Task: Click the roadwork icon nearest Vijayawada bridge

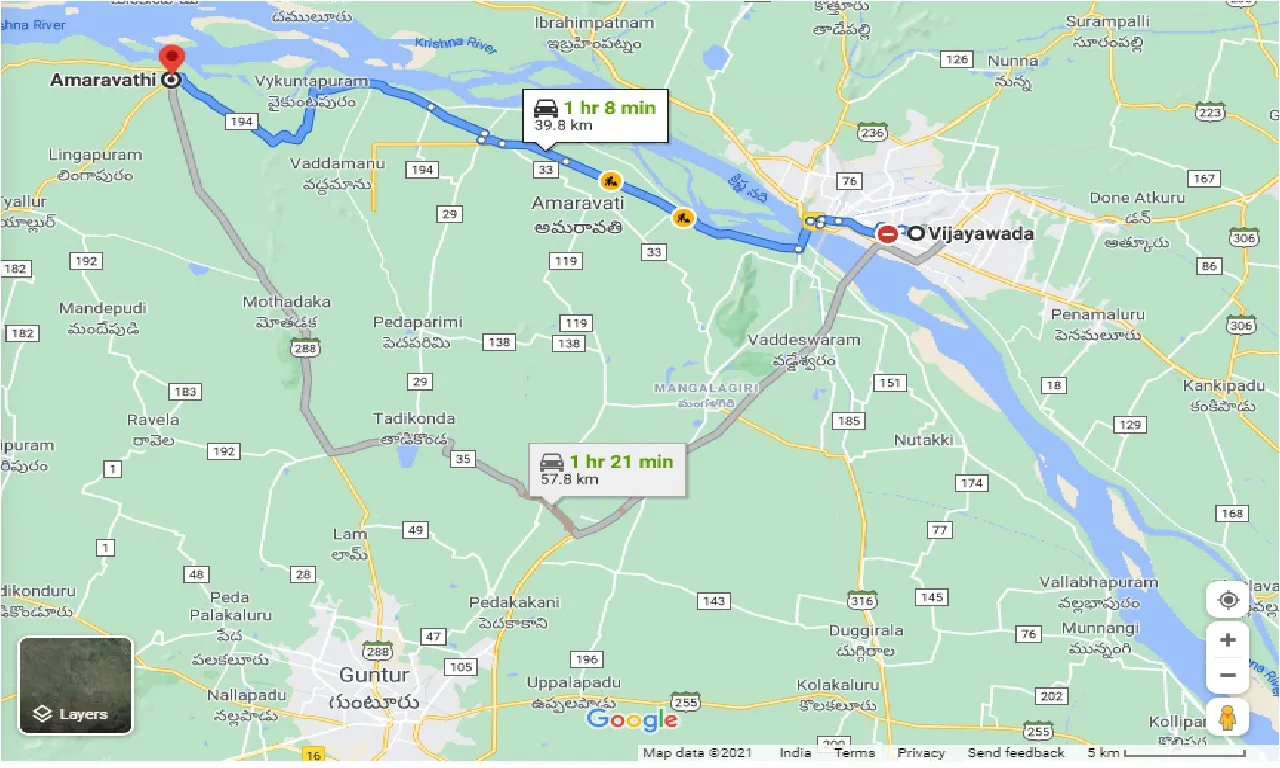Action: click(683, 216)
